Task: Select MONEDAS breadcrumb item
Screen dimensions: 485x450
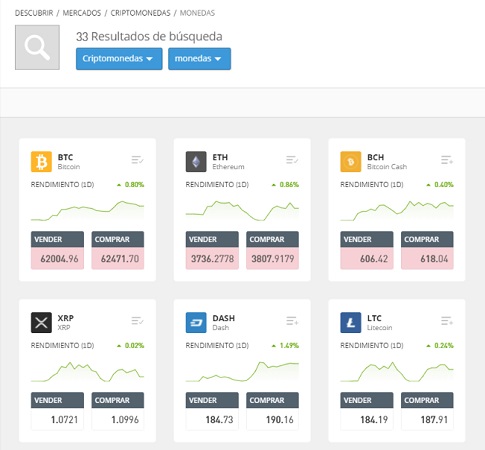Action: (197, 13)
